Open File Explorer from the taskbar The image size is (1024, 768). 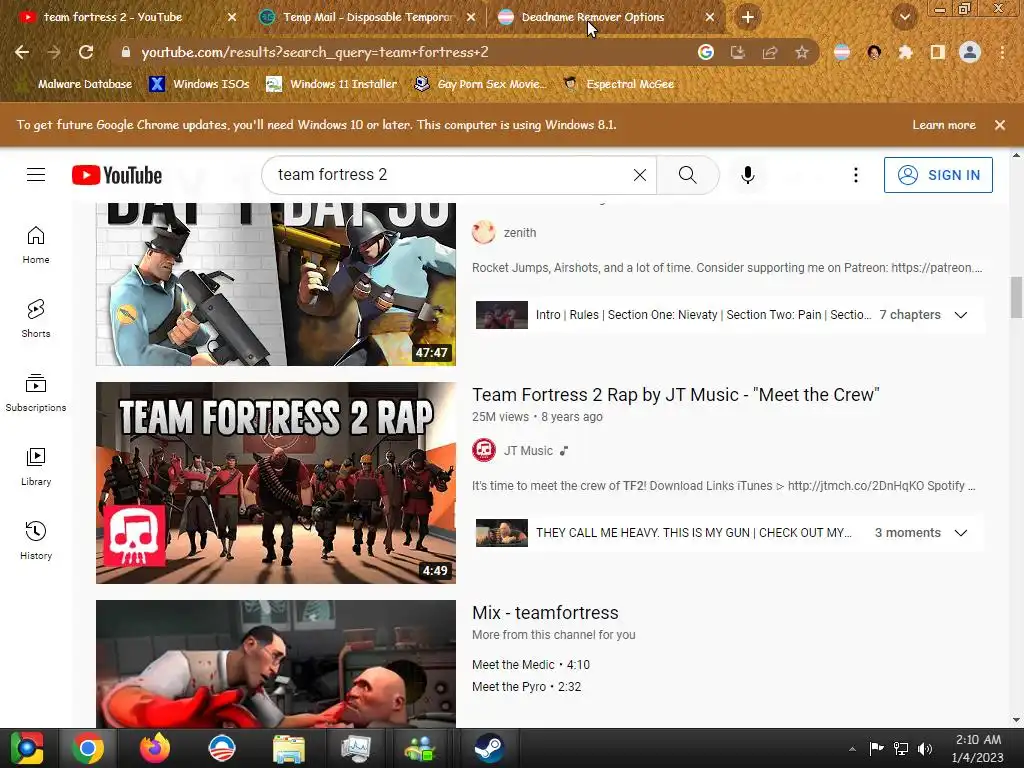[x=289, y=748]
